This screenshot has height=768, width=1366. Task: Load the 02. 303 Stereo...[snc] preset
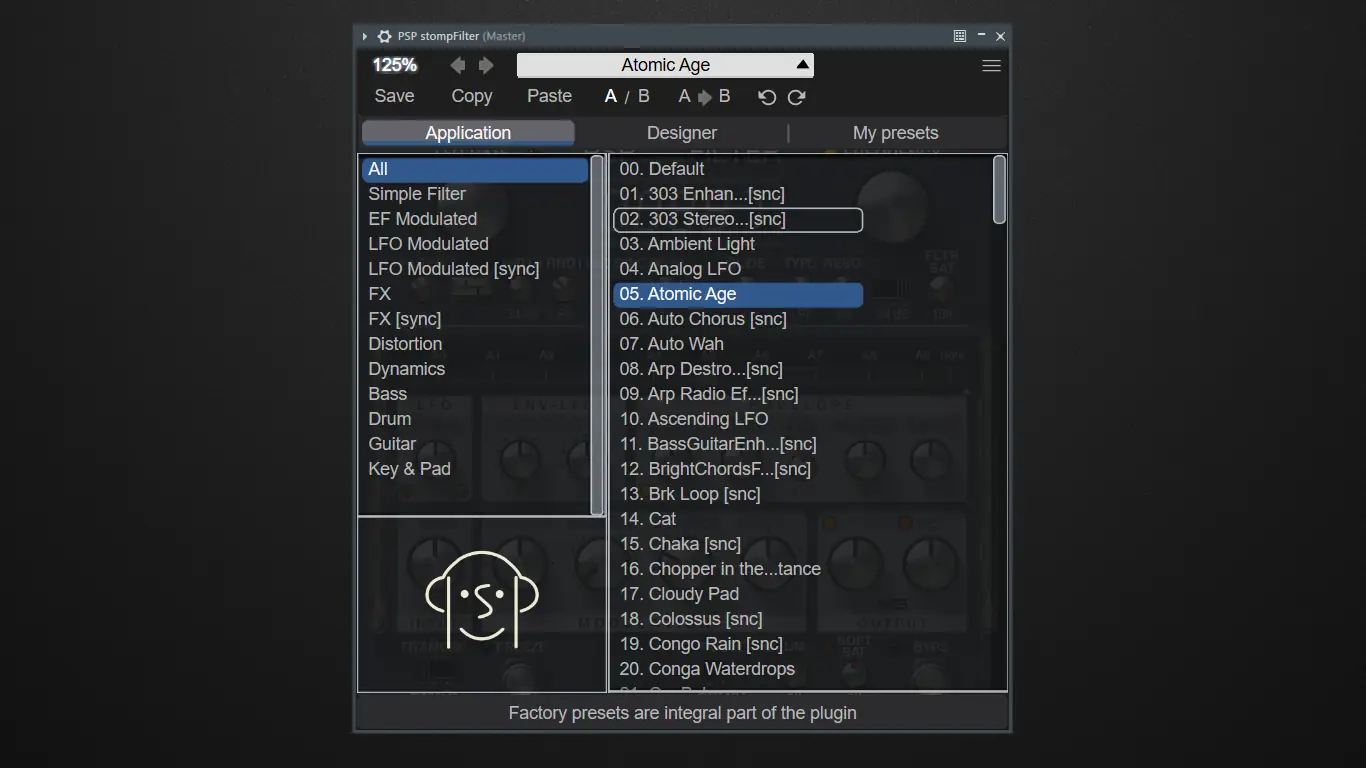738,219
